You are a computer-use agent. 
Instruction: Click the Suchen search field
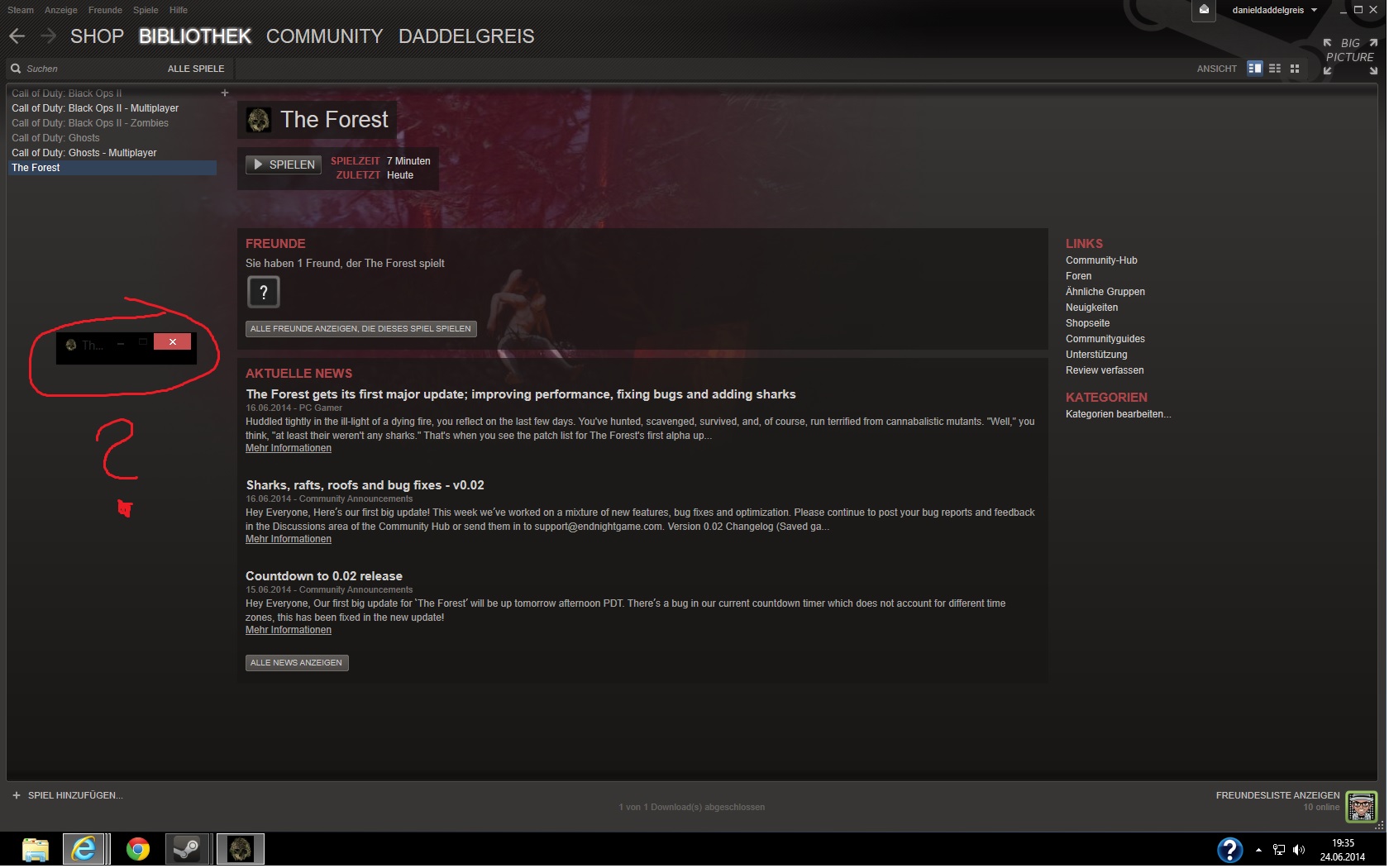coord(83,69)
